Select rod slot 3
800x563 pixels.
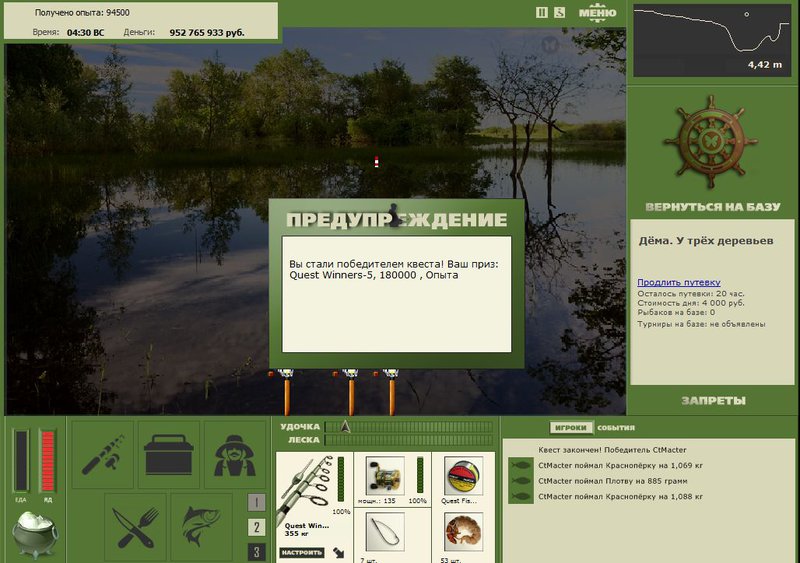[257, 552]
